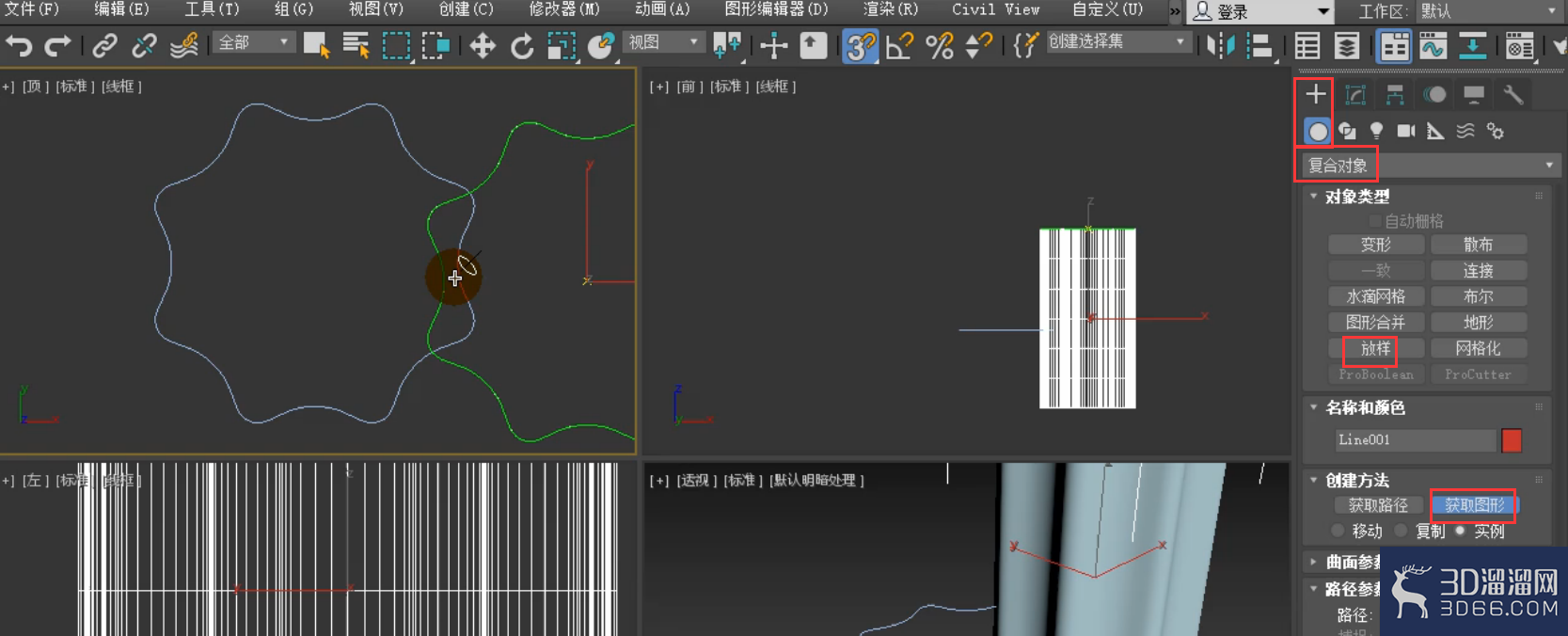Select the Systems category icon
The image size is (1568, 636).
[1496, 131]
